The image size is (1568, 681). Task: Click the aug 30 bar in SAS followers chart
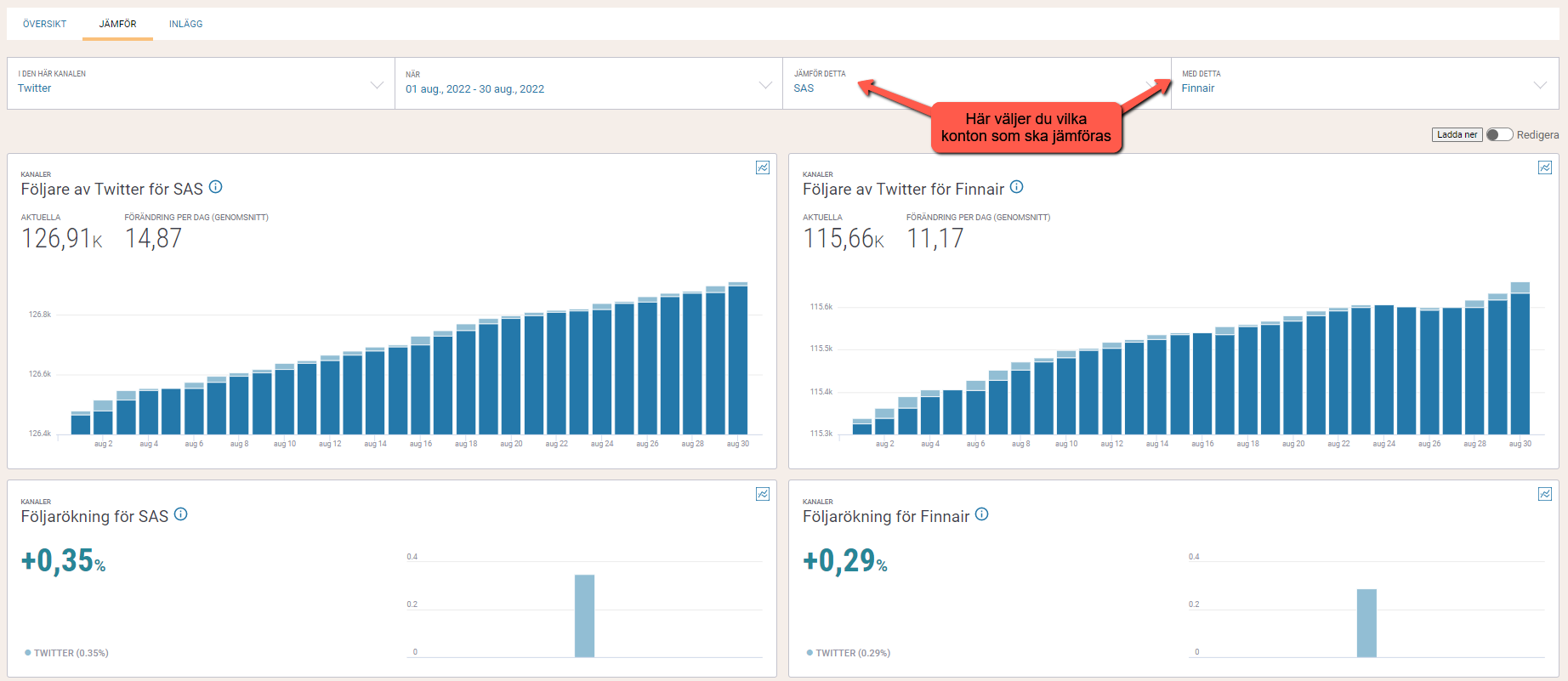click(738, 358)
